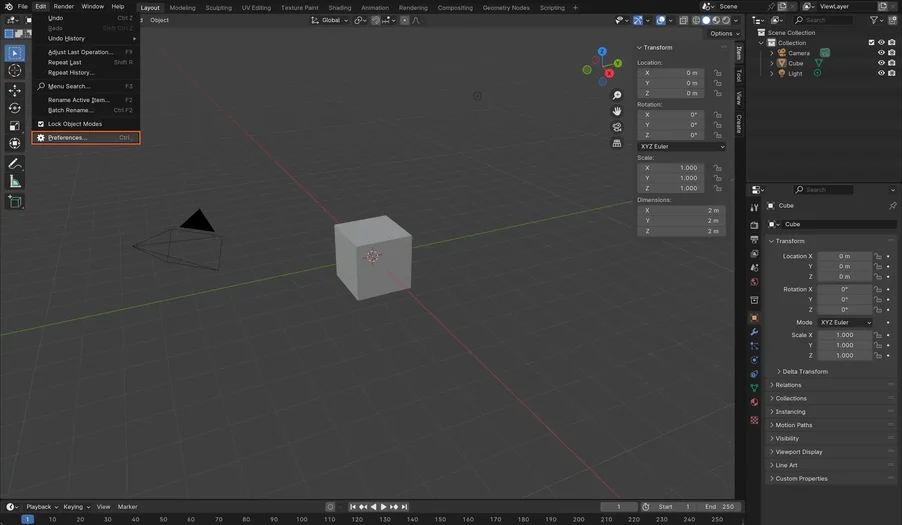
Task: Open the Particles properties tab icon
Action: 754,346
